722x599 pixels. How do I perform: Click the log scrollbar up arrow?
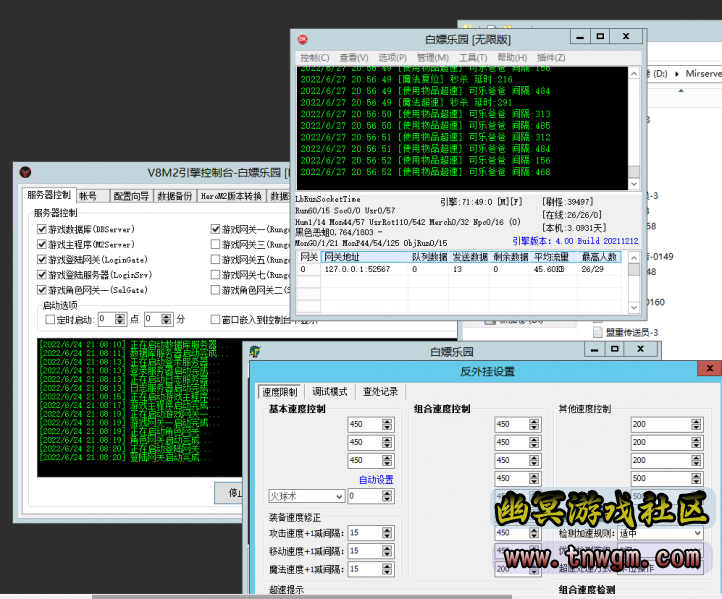(634, 74)
